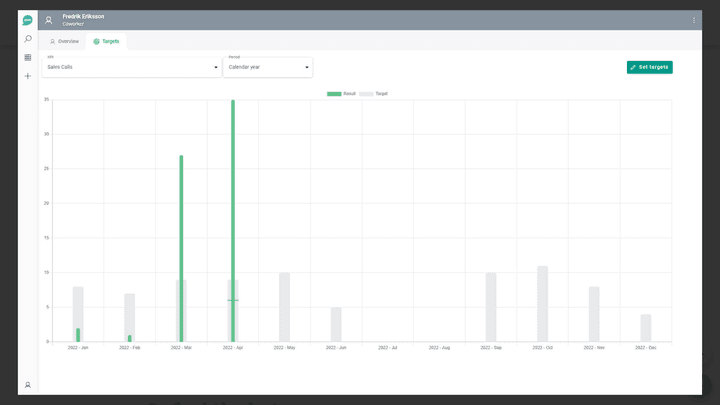The image size is (720, 405).
Task: Toggle the Target legend swatch
Action: [x=366, y=94]
